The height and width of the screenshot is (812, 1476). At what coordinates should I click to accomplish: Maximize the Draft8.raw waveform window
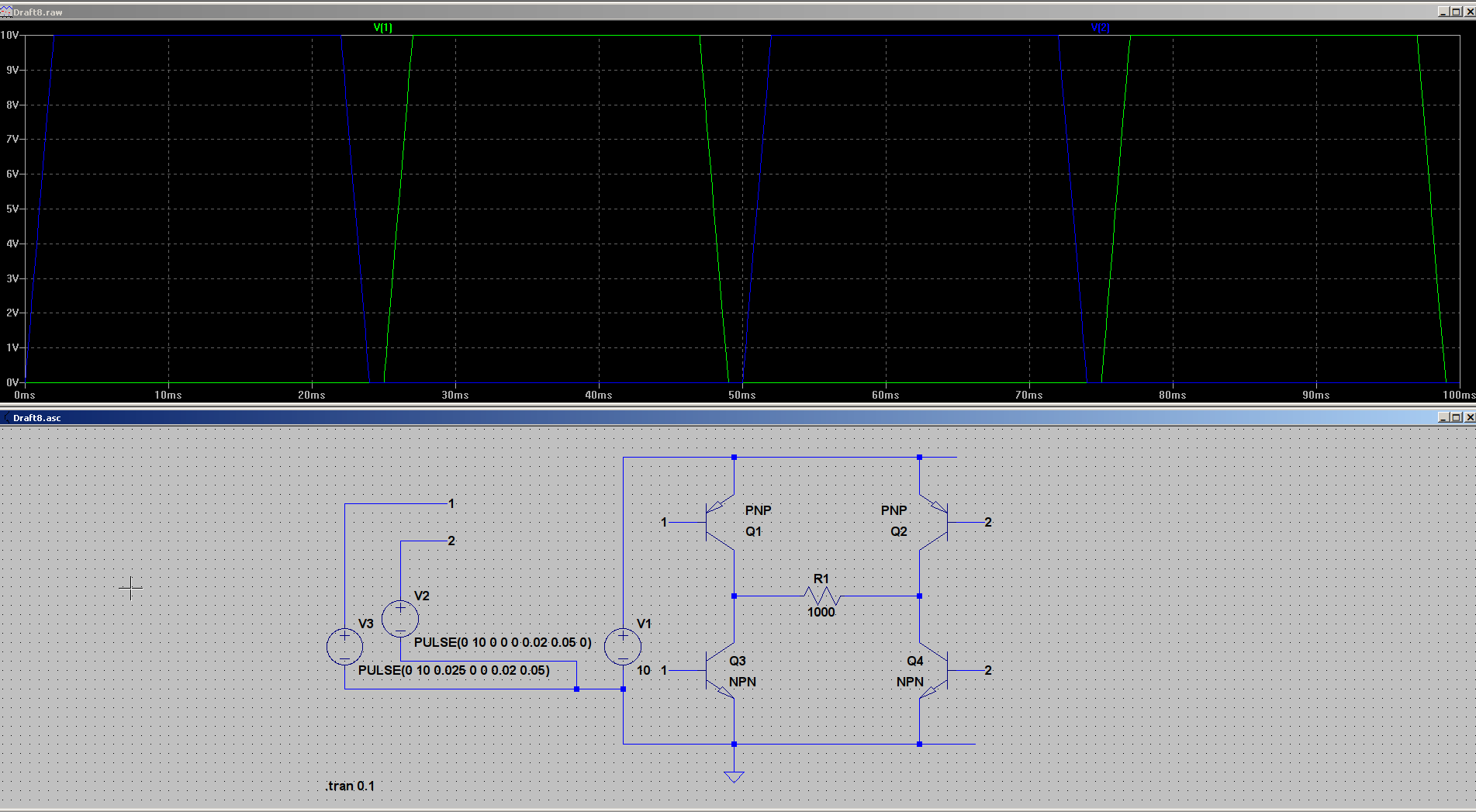point(1455,12)
